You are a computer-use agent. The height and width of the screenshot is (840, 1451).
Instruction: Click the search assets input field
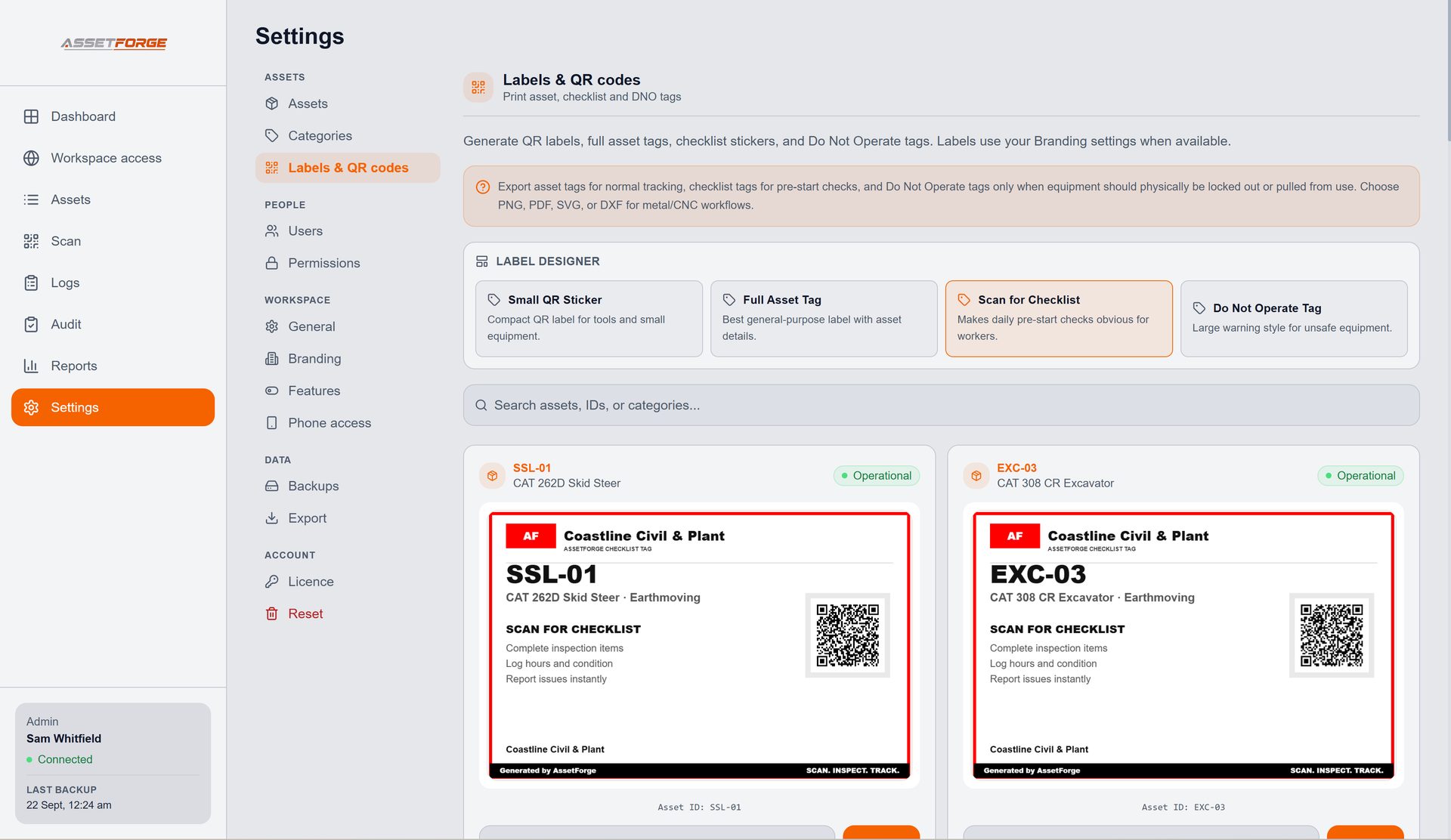pos(941,405)
